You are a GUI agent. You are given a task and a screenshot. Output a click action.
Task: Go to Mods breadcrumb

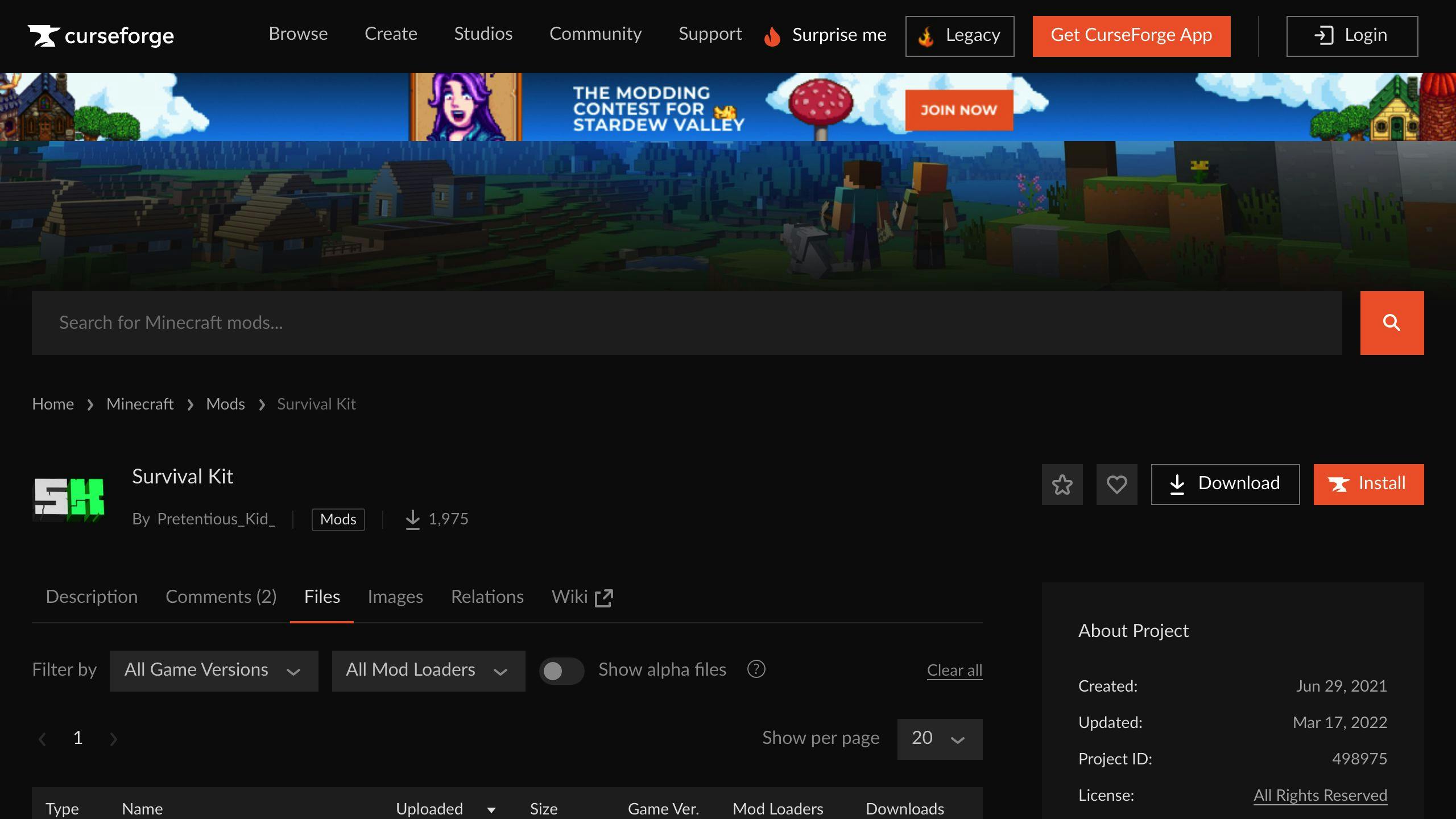pyautogui.click(x=225, y=404)
